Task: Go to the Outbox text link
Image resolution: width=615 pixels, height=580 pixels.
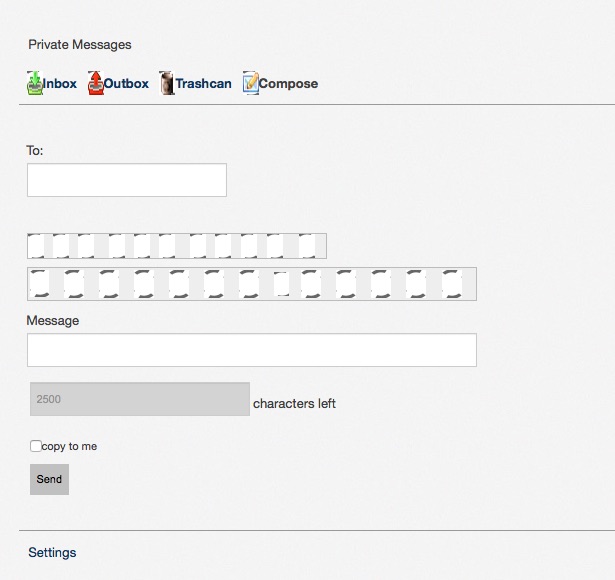Action: [126, 84]
